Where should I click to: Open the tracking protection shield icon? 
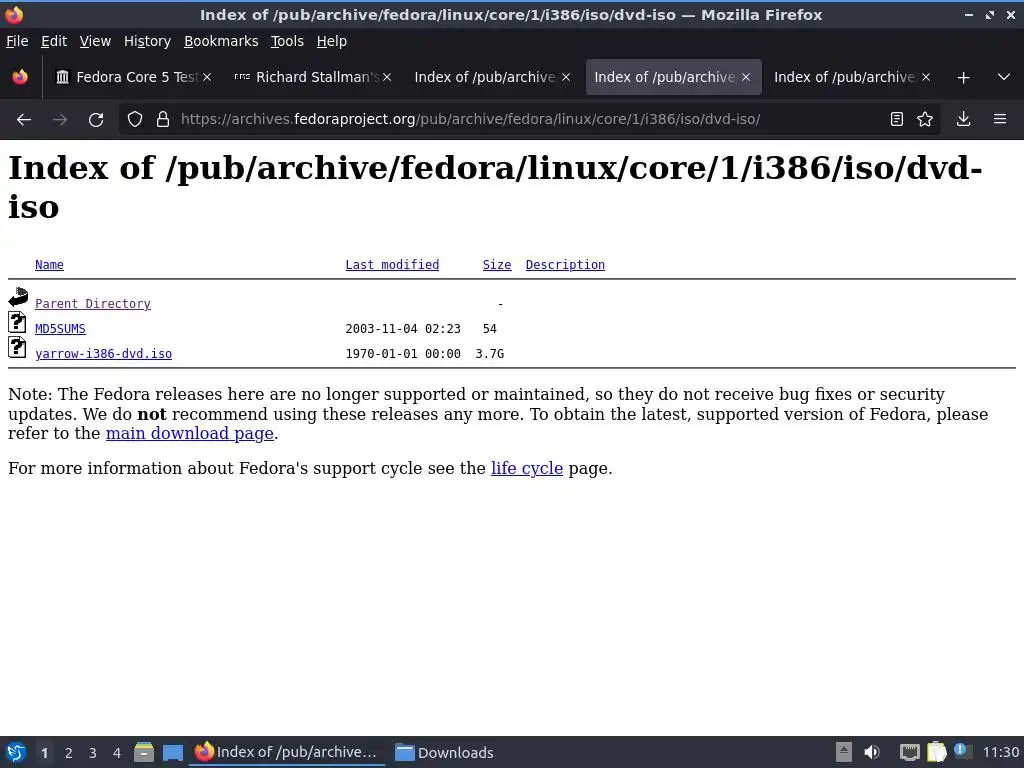tap(135, 120)
